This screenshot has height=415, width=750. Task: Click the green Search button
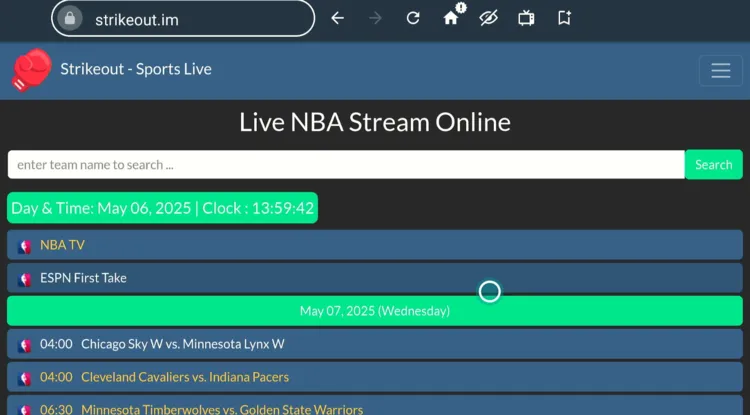point(714,165)
